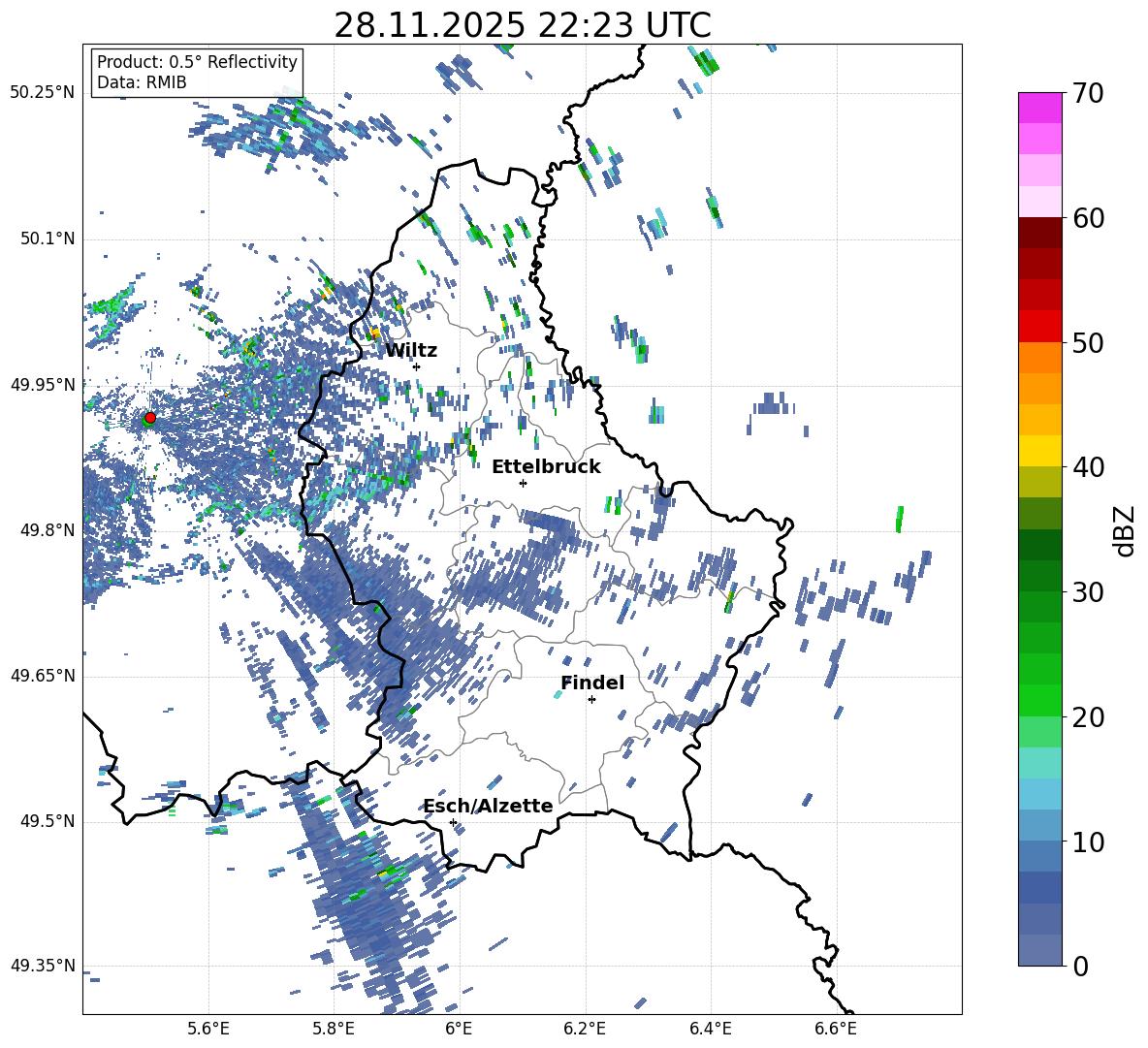Click the Findel station label

click(592, 683)
